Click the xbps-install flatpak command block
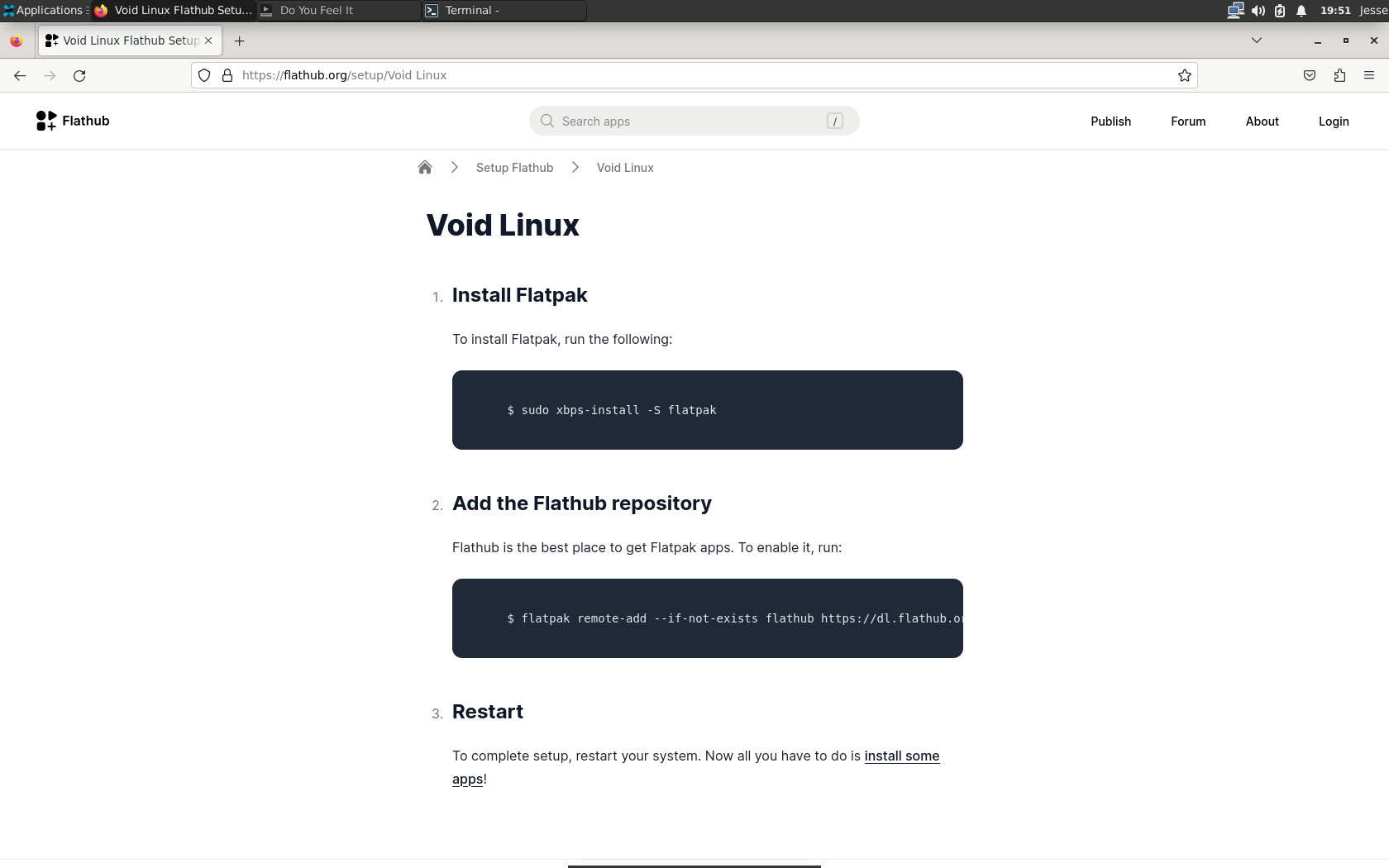This screenshot has height=868, width=1389. click(707, 410)
